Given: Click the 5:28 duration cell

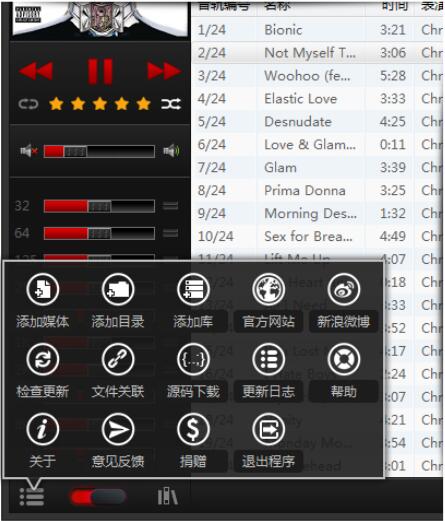Looking at the screenshot, I should tap(393, 76).
